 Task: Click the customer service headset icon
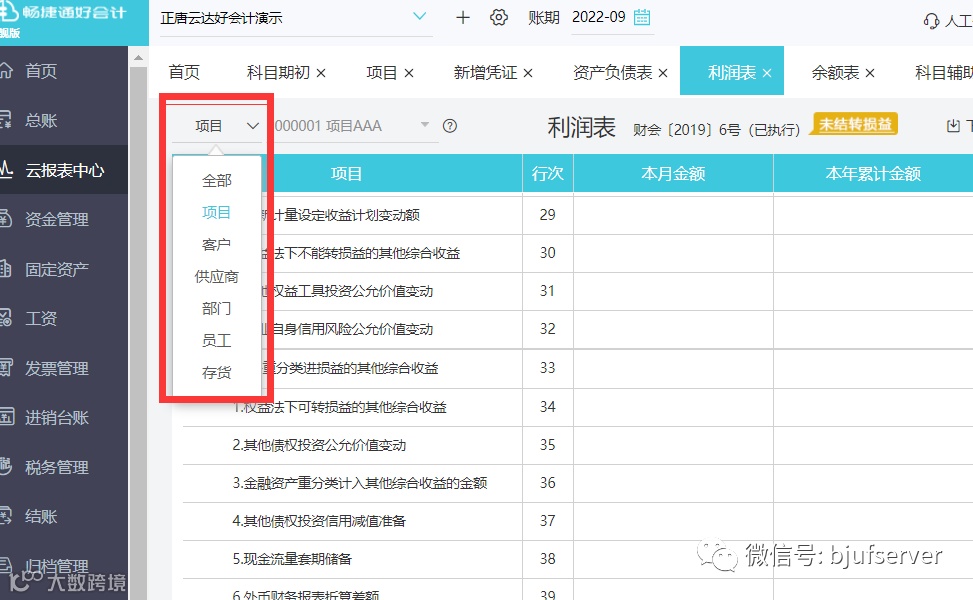tap(931, 21)
